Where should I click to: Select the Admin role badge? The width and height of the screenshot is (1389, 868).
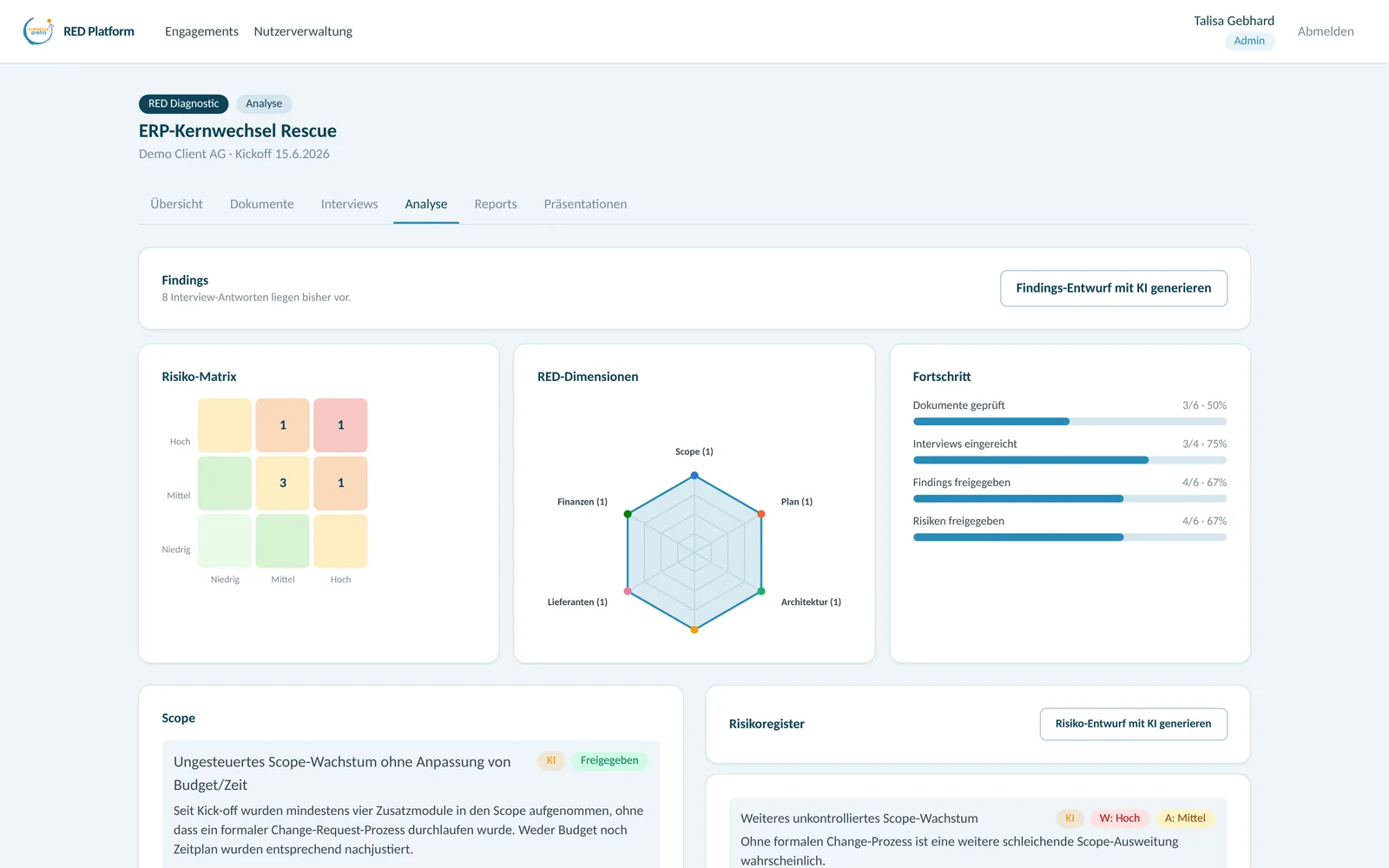click(x=1249, y=41)
